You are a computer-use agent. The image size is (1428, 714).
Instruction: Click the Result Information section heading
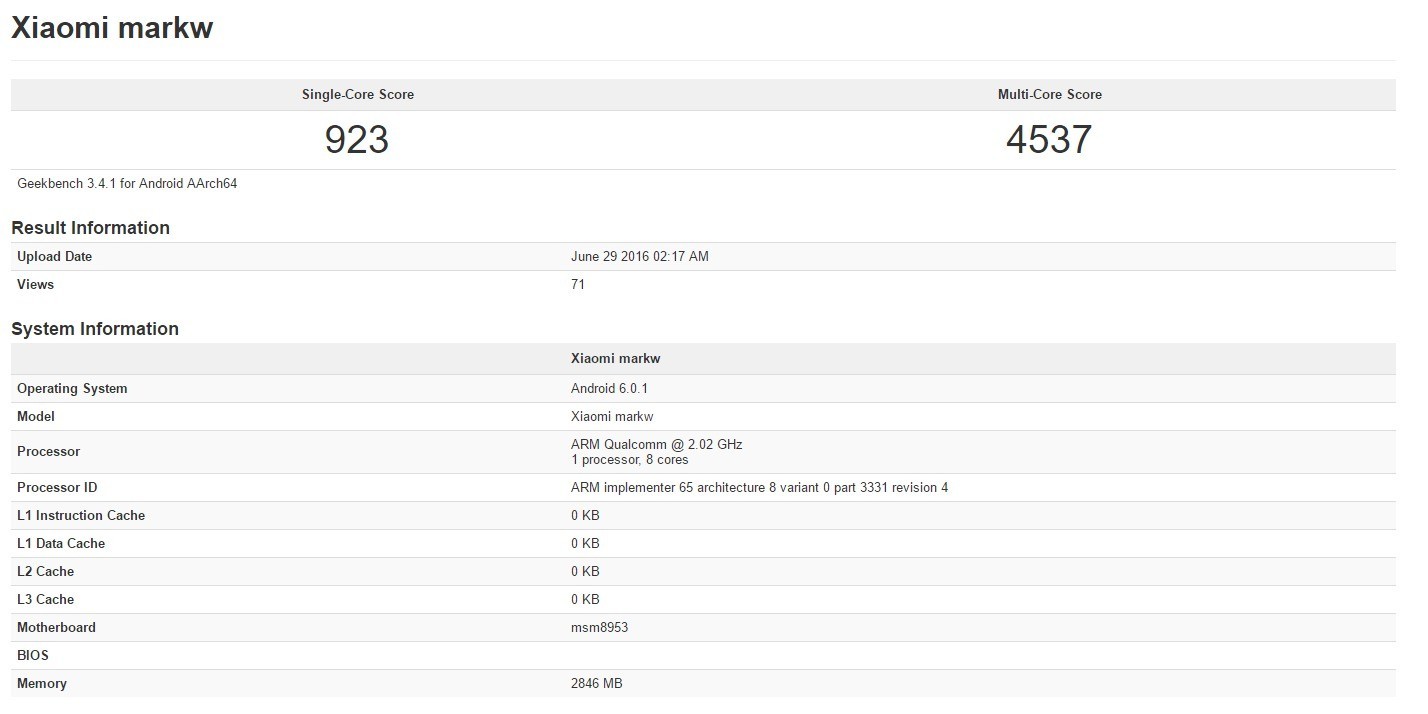90,228
